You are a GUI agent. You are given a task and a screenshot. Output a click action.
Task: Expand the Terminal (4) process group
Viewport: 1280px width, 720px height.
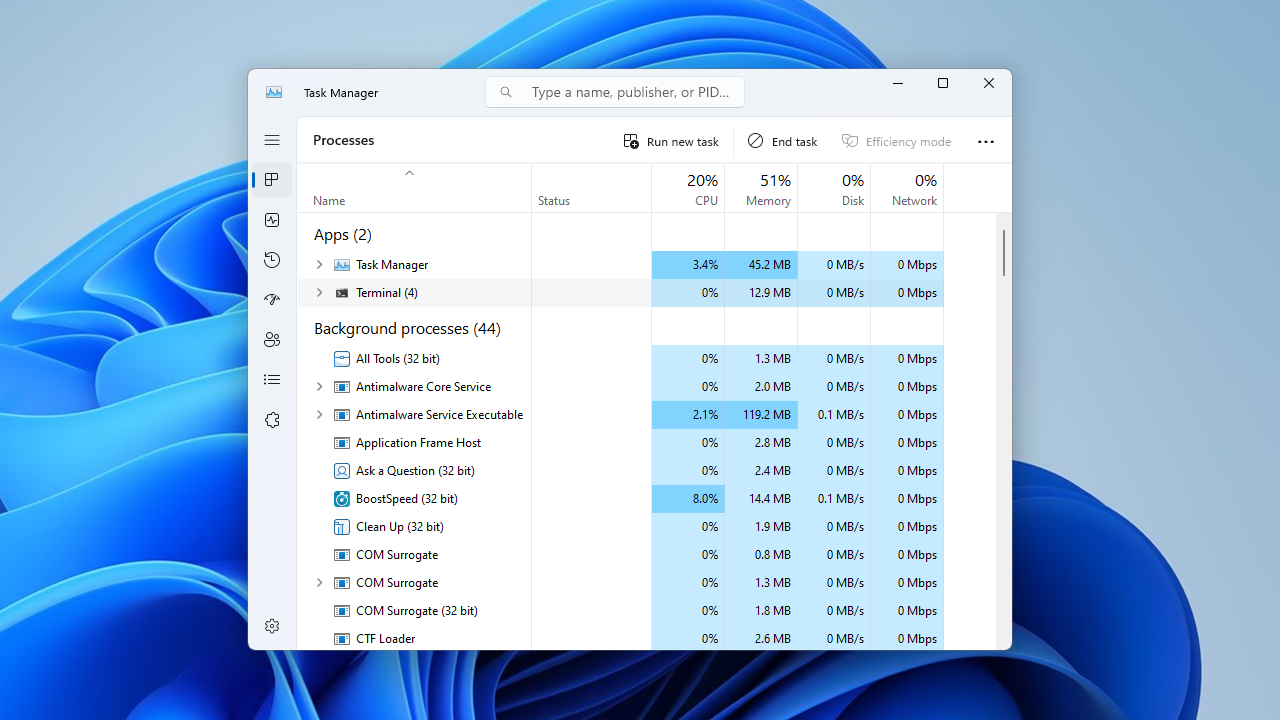pyautogui.click(x=319, y=293)
